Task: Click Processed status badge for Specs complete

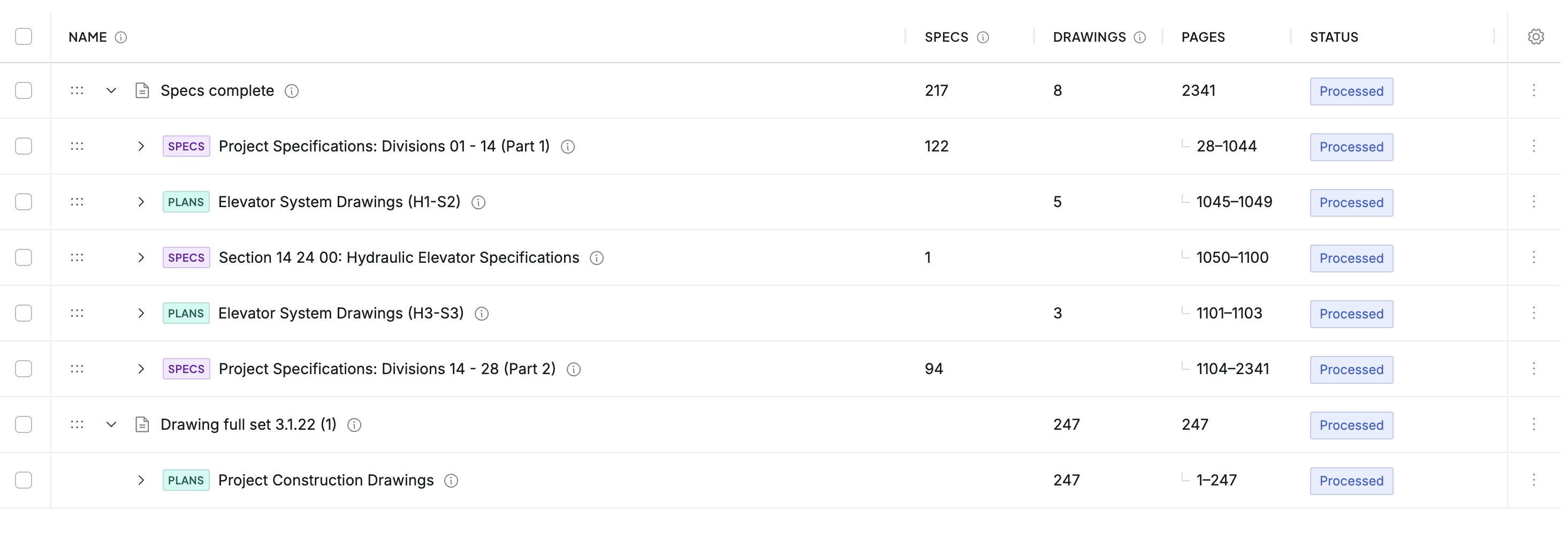Action: [x=1351, y=92]
